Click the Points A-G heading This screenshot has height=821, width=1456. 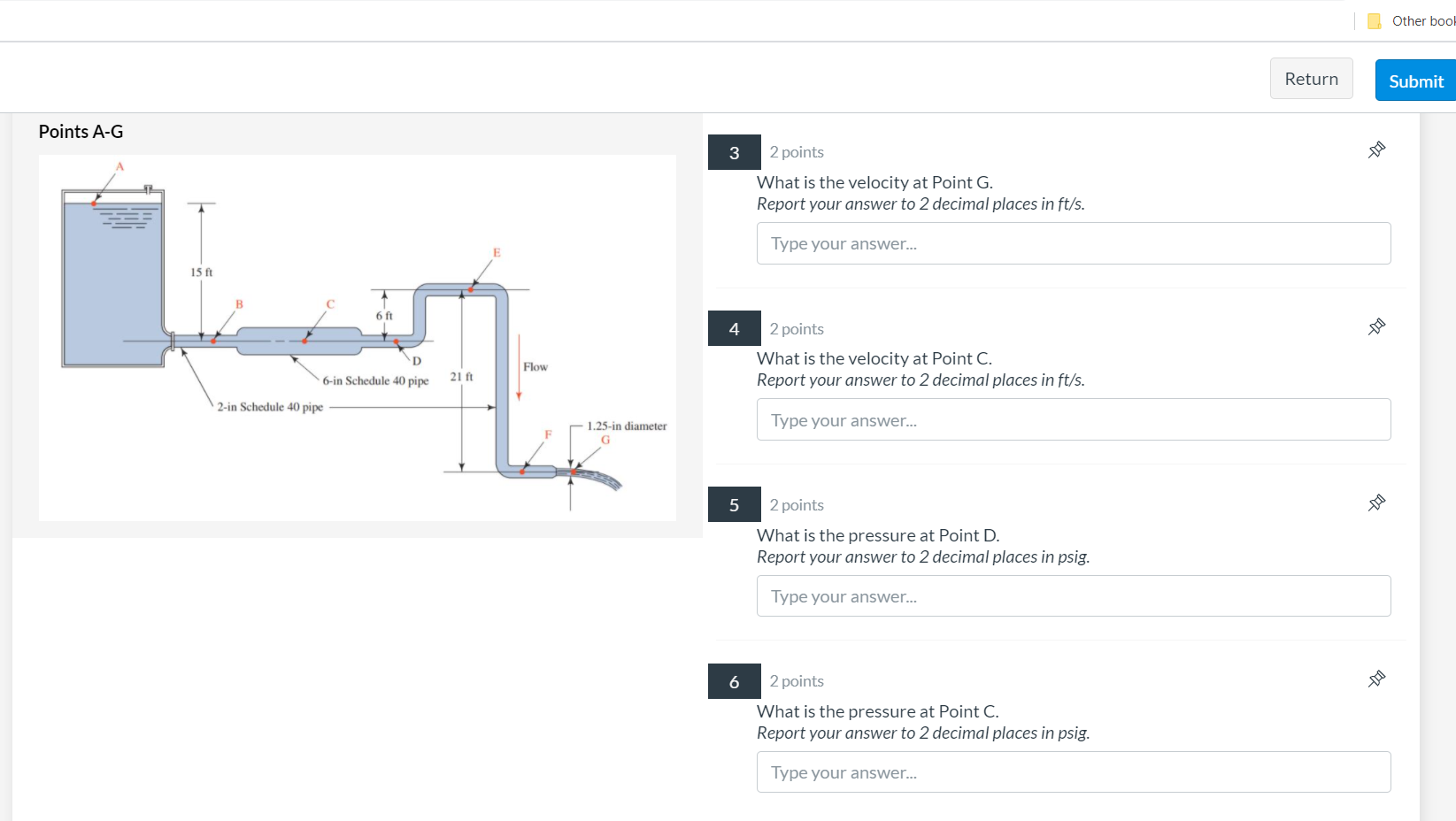coord(81,131)
